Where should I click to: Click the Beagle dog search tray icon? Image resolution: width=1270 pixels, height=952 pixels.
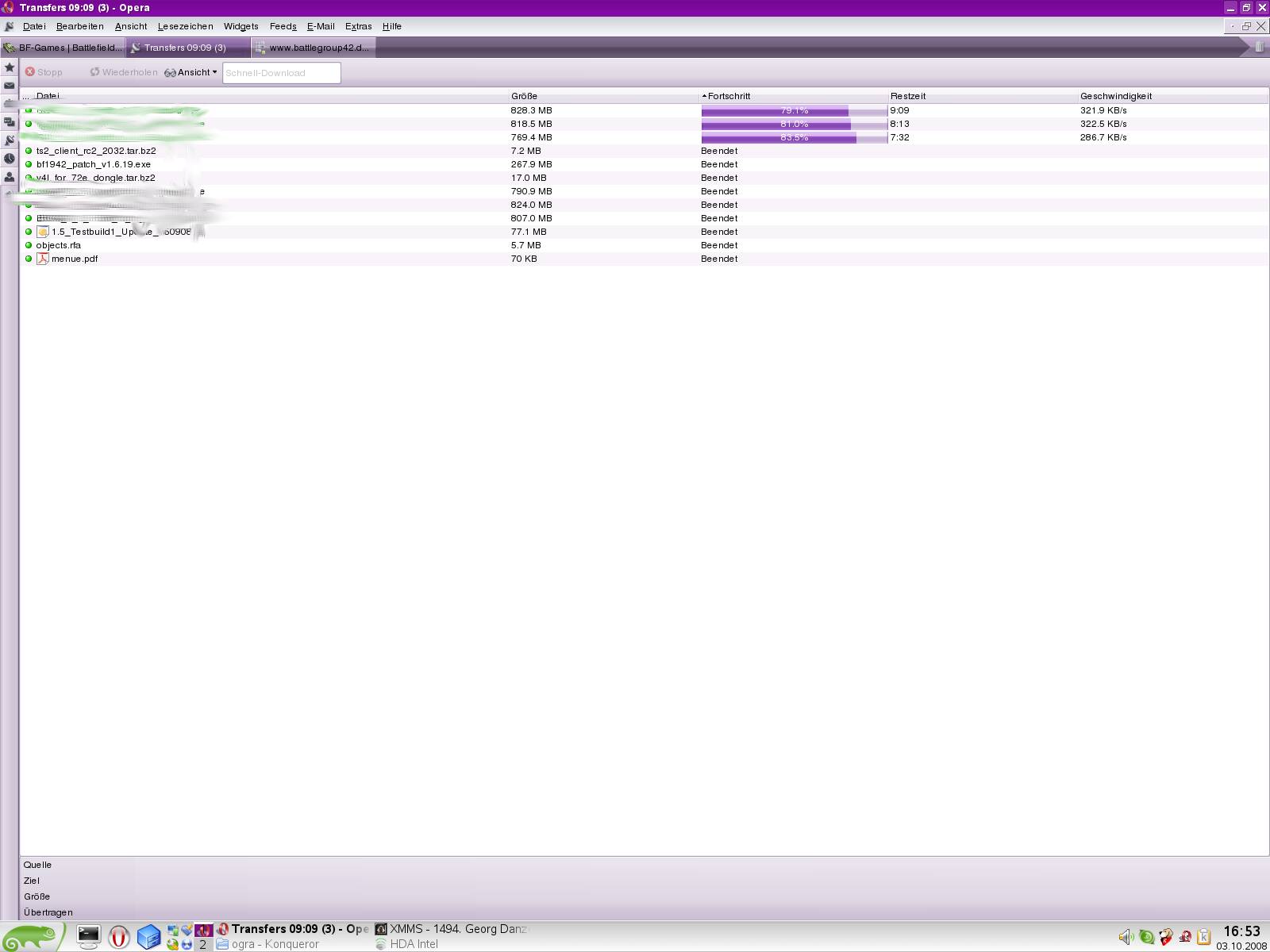point(1166,937)
